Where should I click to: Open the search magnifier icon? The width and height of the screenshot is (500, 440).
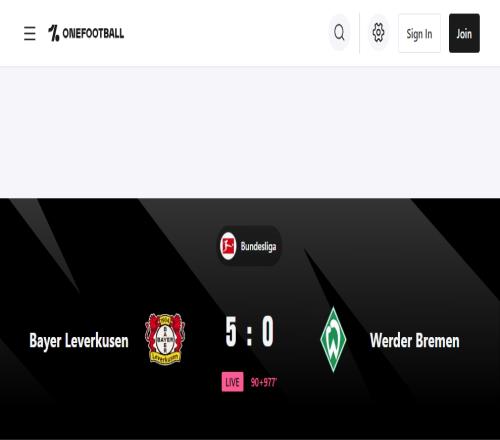click(x=339, y=33)
